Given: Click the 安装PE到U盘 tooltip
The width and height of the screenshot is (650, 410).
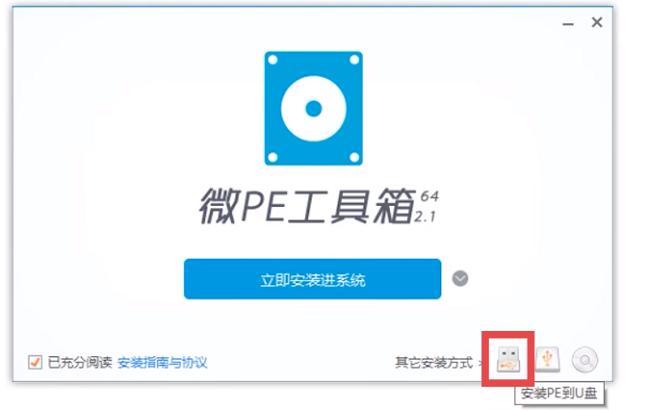Looking at the screenshot, I should (559, 393).
